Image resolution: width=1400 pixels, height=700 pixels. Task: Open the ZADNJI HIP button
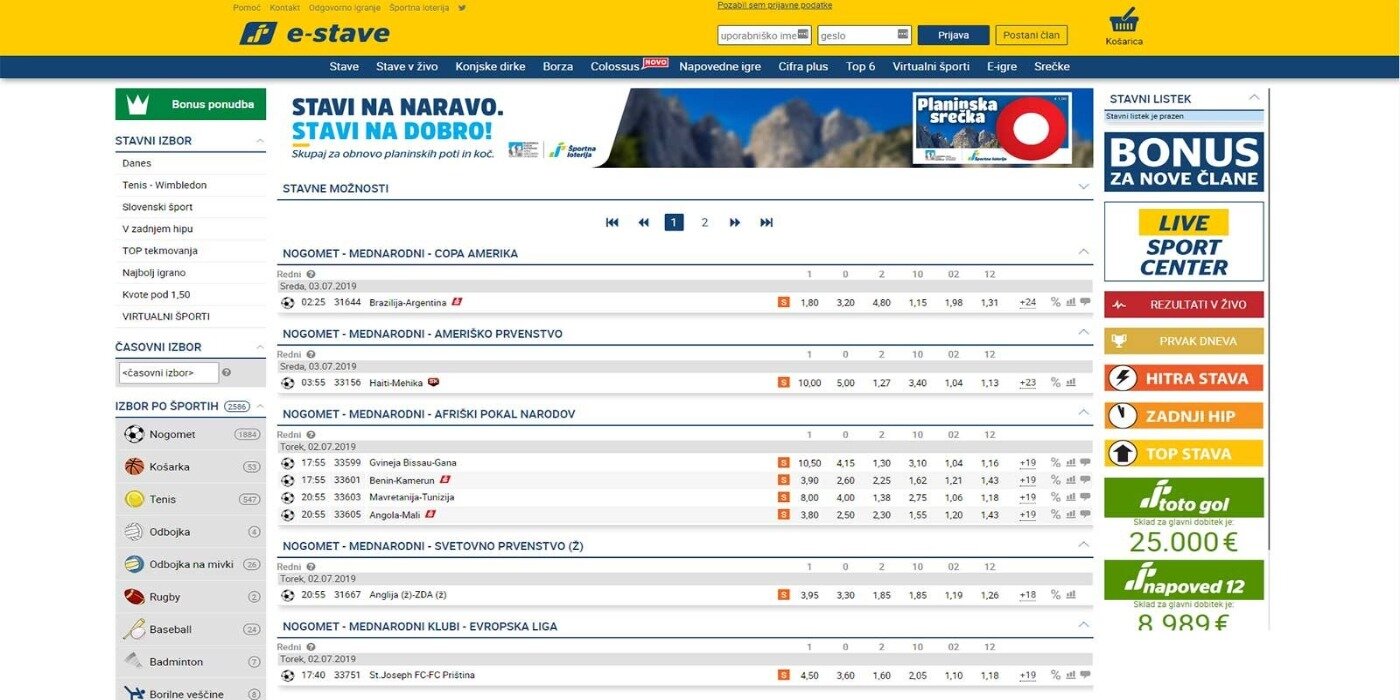point(1184,416)
